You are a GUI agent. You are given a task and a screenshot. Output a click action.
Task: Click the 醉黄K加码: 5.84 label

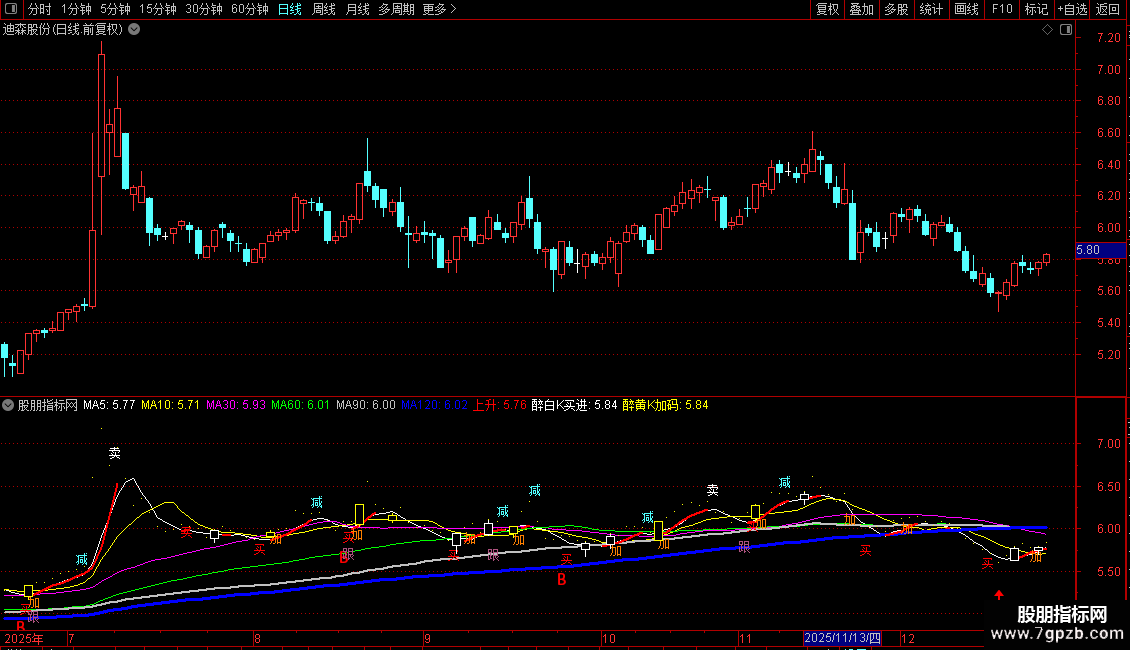coord(665,405)
